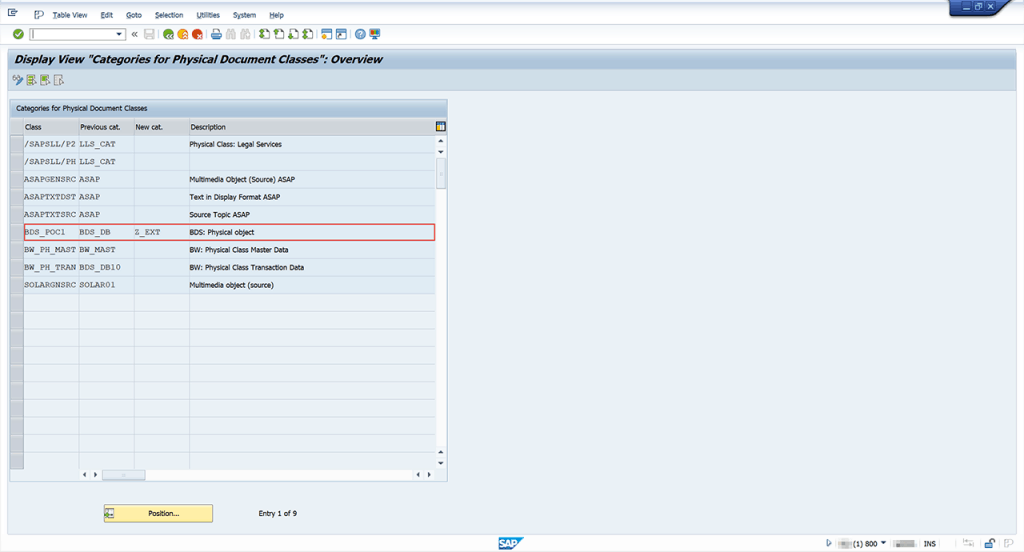The width and height of the screenshot is (1024, 552).
Task: Click the Save diskette icon in toolbar
Action: point(150,34)
